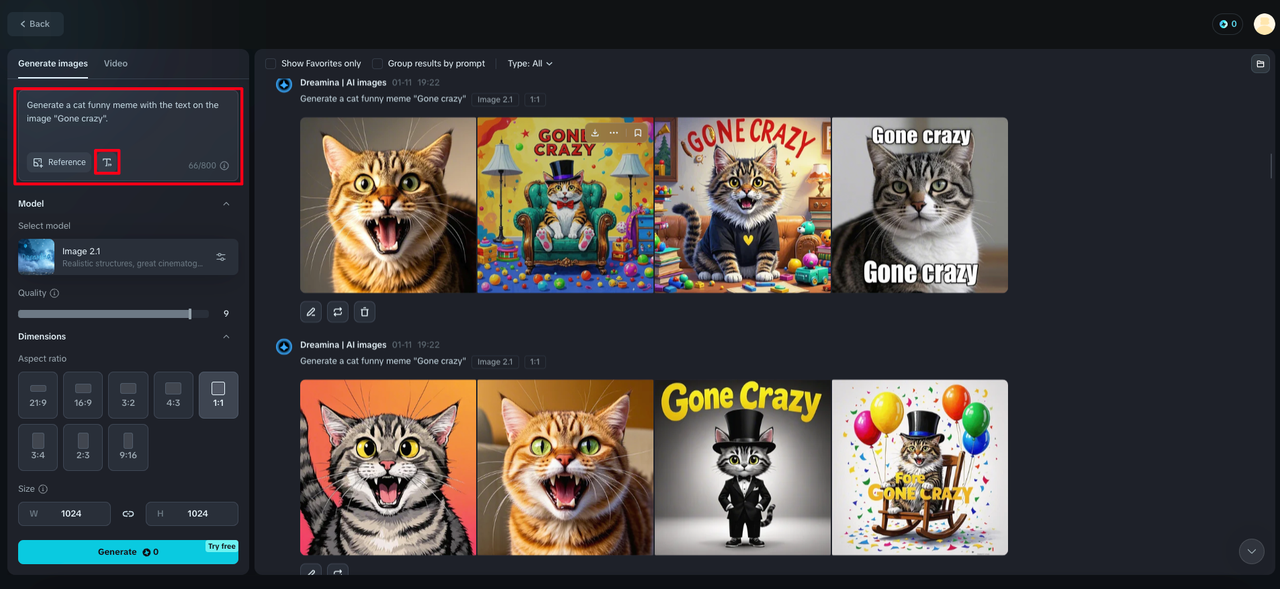This screenshot has width=1280, height=589.
Task: Switch to the Video tab
Action: (x=116, y=63)
